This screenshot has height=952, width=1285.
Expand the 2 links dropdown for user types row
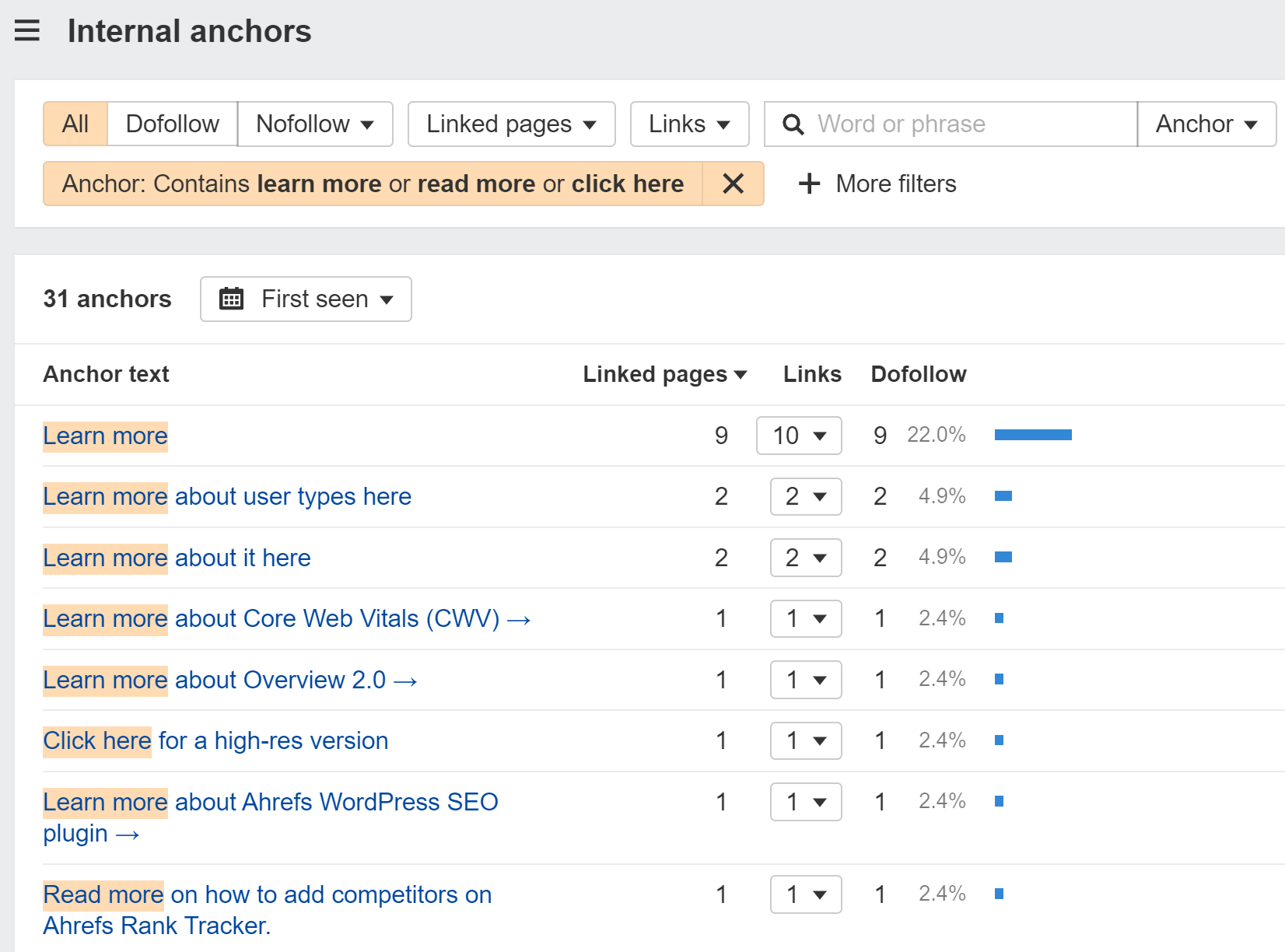pyautogui.click(x=805, y=496)
